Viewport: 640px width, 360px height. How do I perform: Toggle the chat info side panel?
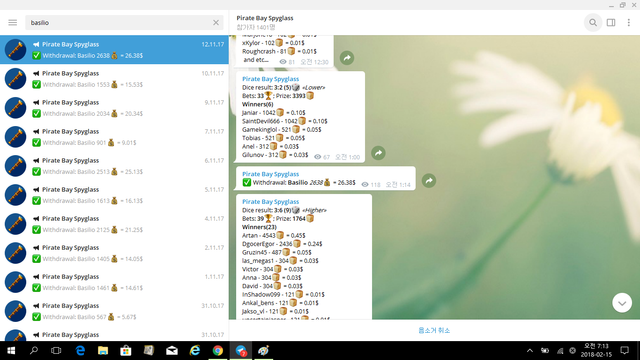pos(611,22)
